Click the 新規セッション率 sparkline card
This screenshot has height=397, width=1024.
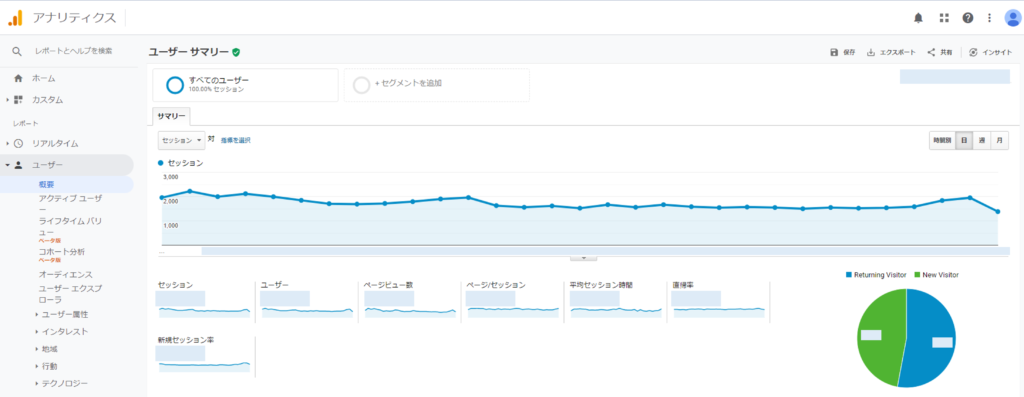(x=204, y=356)
